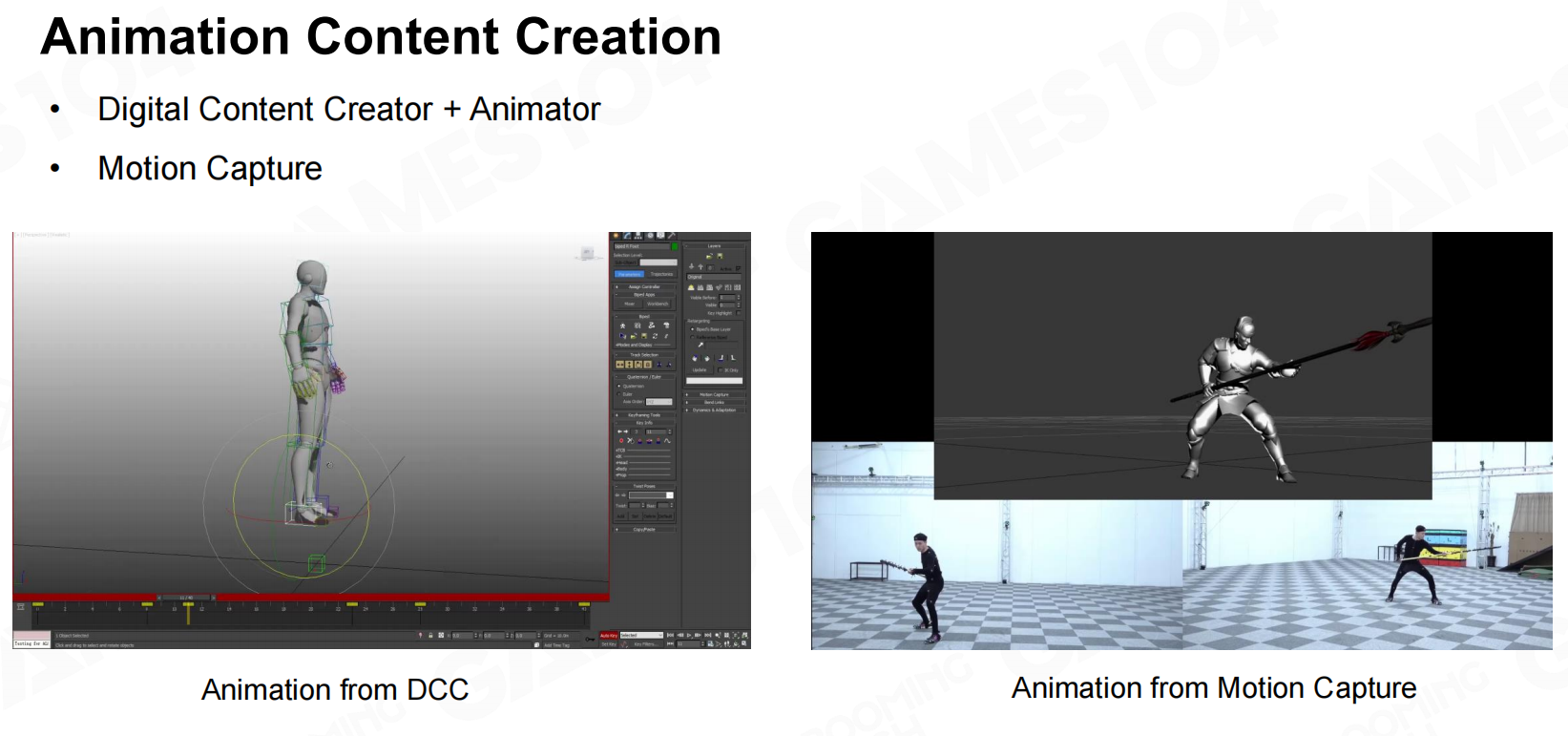Select the Biped's Base Layer radio option
The height and width of the screenshot is (736, 1568).
693,329
